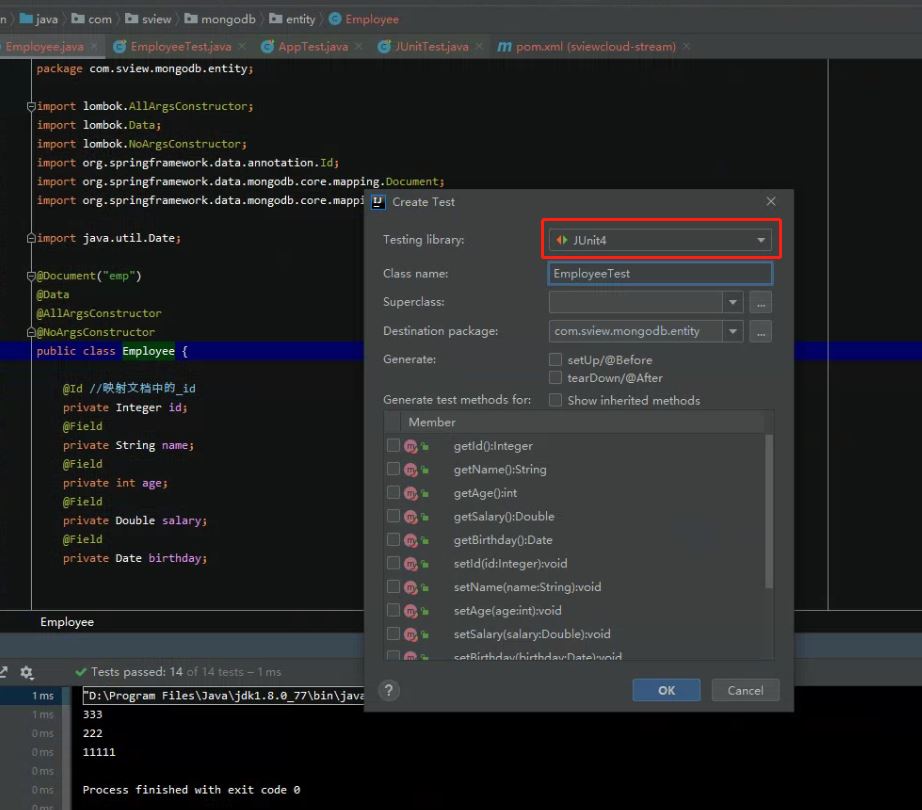Switch to the Employee.java tab
Image resolution: width=922 pixels, height=810 pixels.
45,46
